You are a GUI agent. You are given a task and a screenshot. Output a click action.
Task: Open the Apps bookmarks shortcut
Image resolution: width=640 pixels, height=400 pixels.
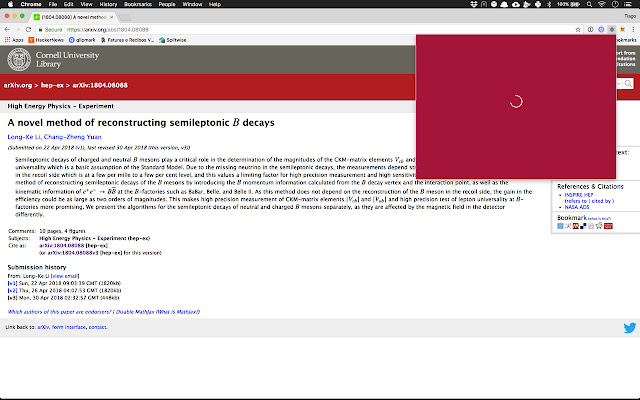coord(14,40)
